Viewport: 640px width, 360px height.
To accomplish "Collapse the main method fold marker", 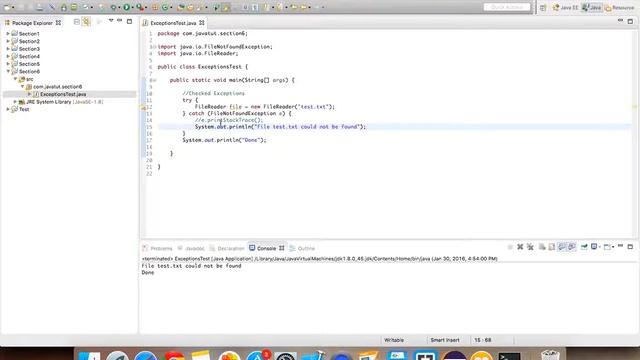I will pyautogui.click(x=154, y=80).
